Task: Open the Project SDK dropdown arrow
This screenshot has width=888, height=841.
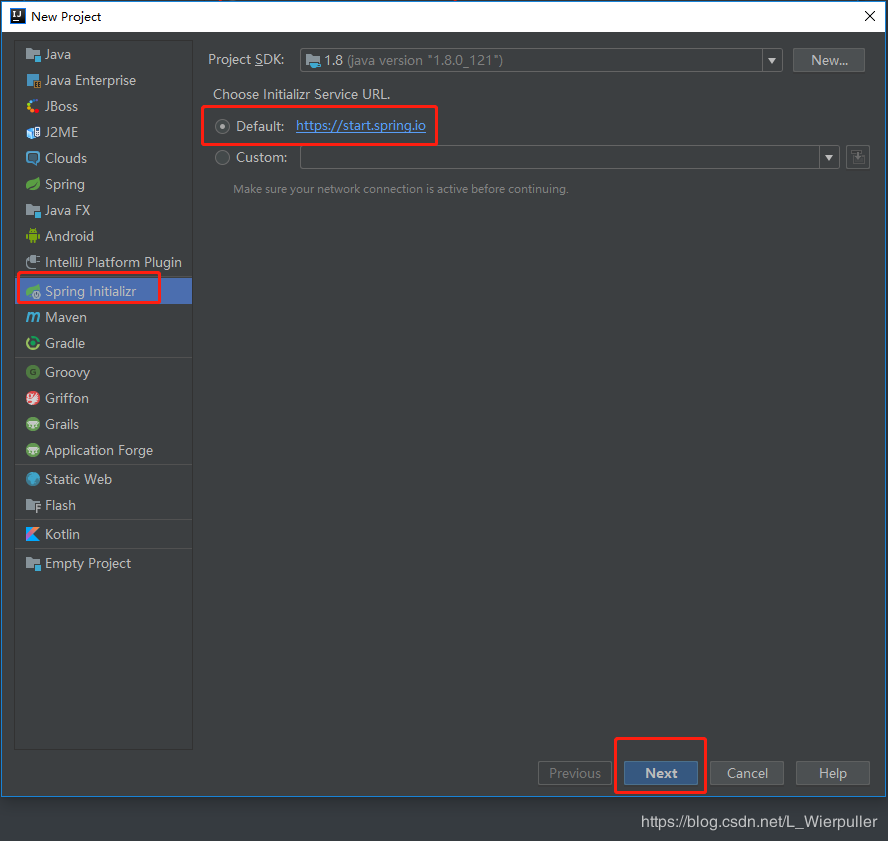Action: (x=772, y=60)
